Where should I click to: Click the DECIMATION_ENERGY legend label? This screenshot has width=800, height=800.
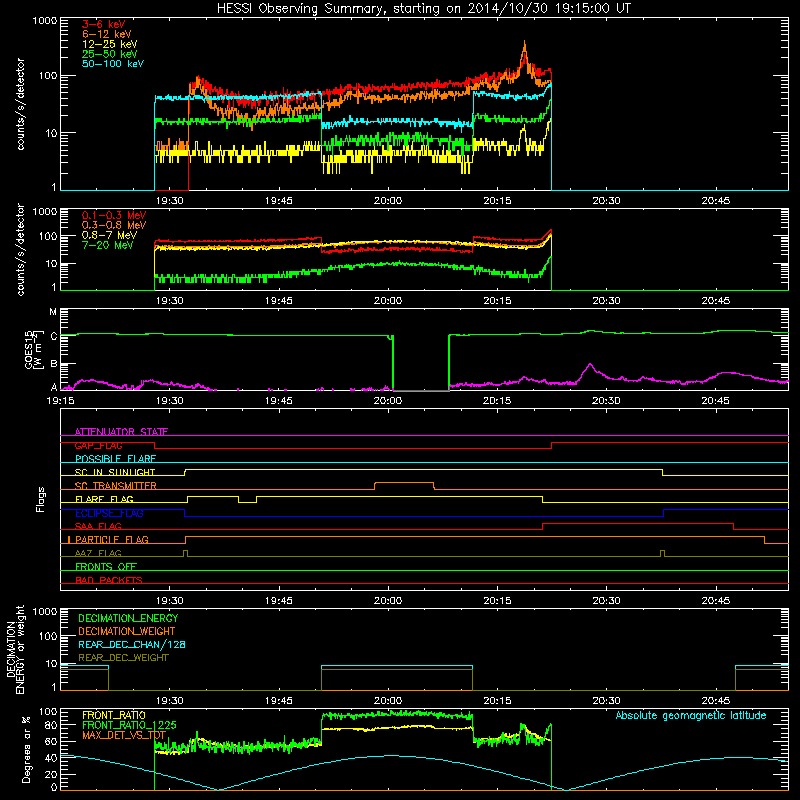tap(128, 618)
